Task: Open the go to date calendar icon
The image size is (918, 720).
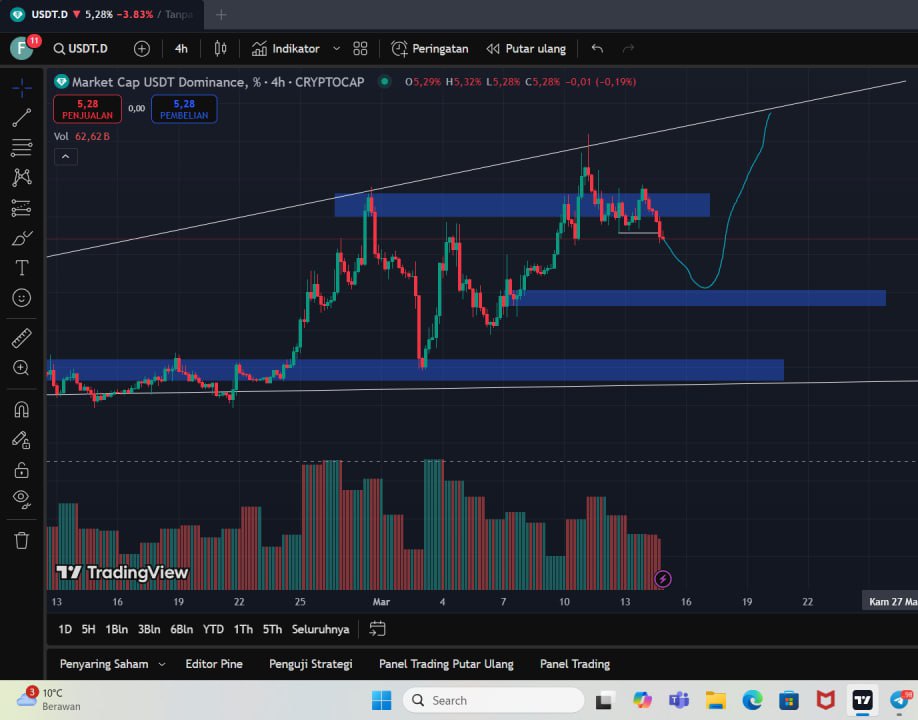Action: coord(377,629)
